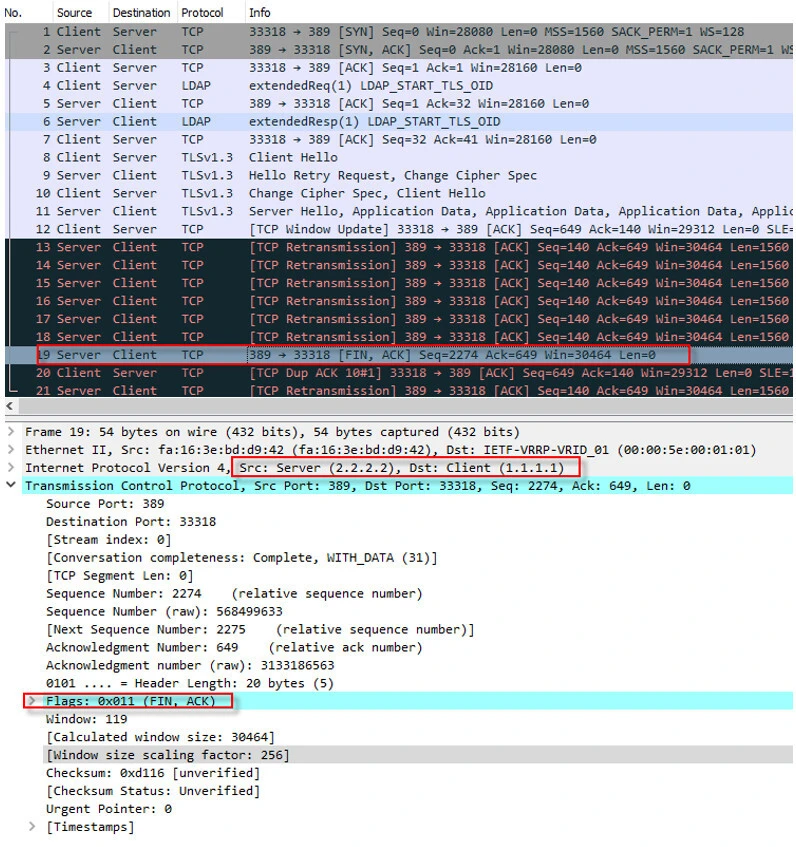Collapse the Transmission Control Protocol section
796x847 pixels.
pyautogui.click(x=11, y=486)
